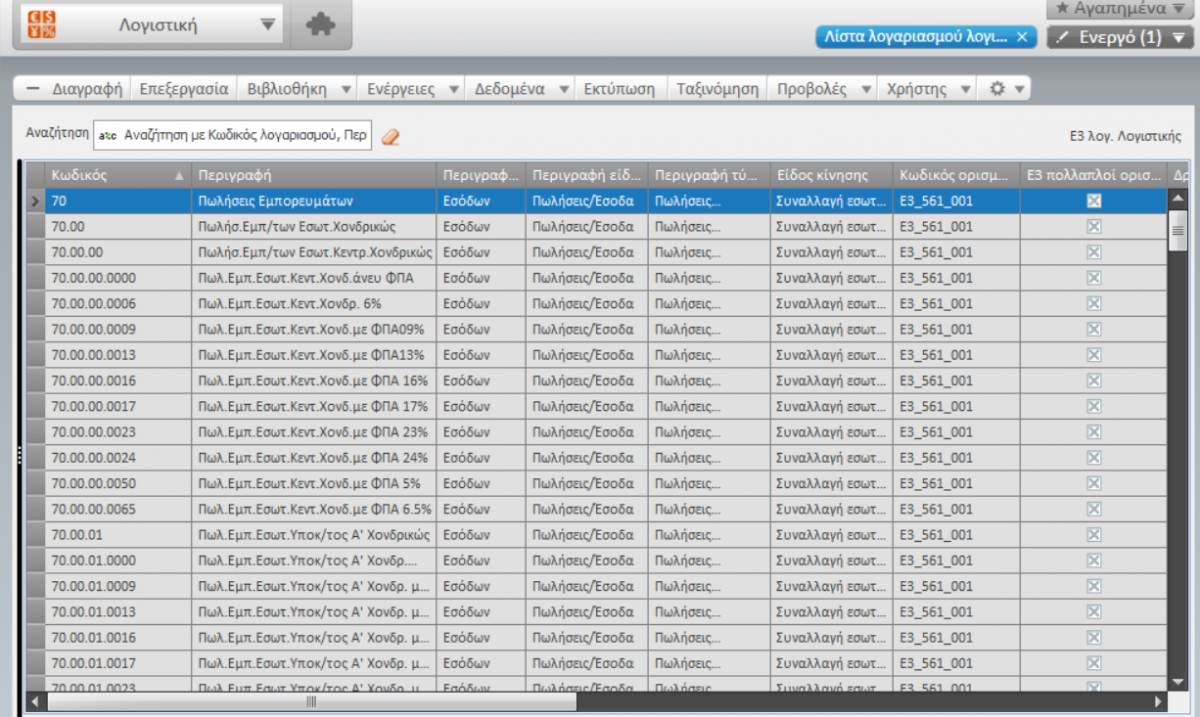
Task: Click the Εκτύπωση print button
Action: [620, 89]
